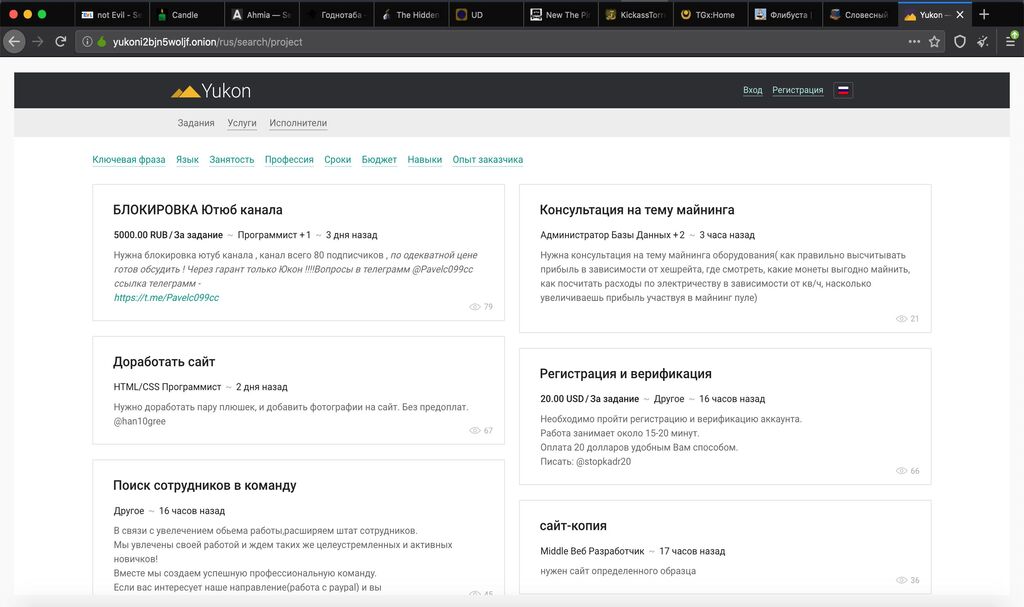Viewport: 1024px width, 607px height.
Task: Click the browser back arrow button
Action: coord(15,42)
